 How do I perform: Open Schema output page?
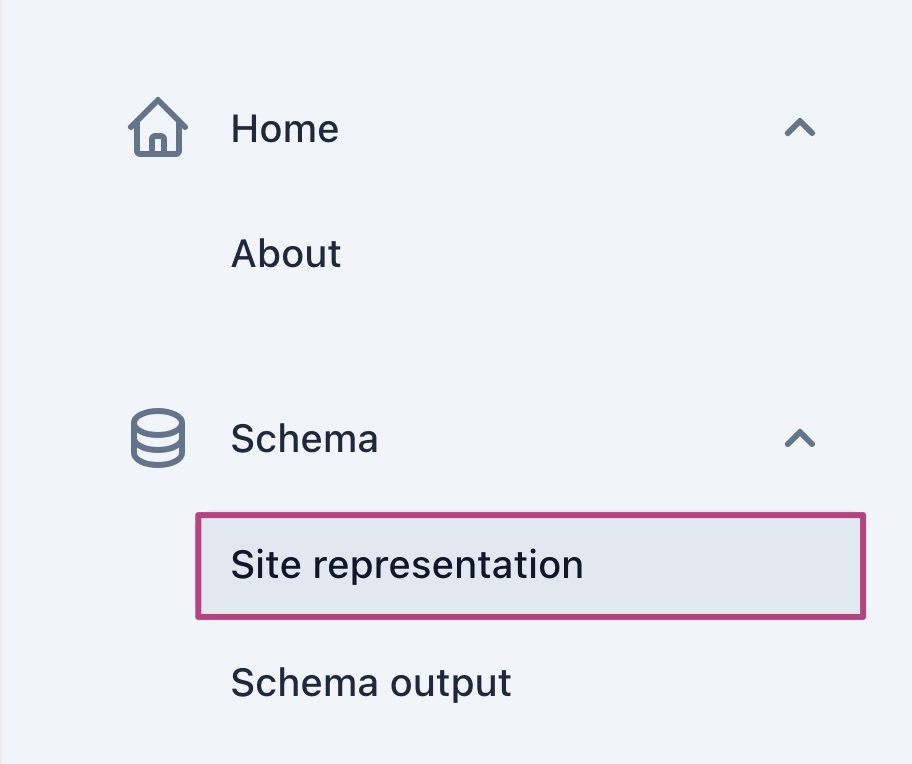[371, 683]
